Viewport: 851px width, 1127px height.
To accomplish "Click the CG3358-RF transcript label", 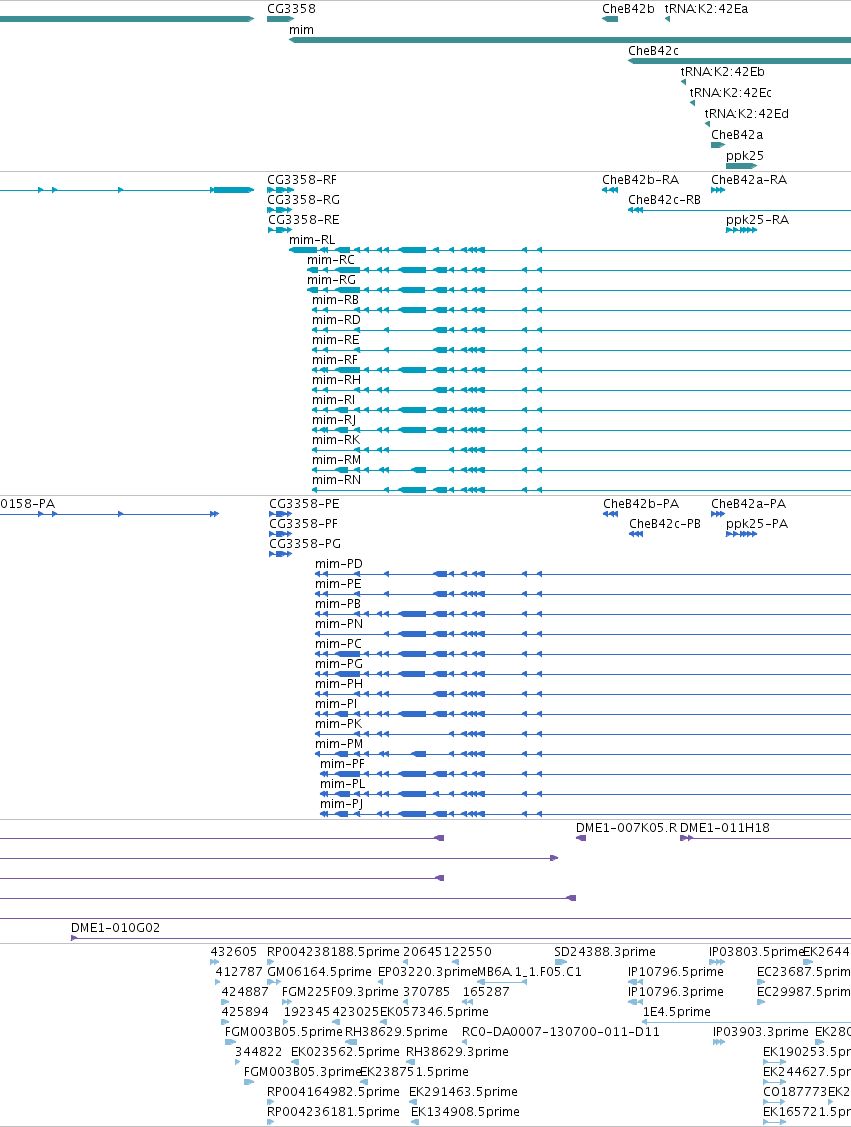I will pos(302,180).
